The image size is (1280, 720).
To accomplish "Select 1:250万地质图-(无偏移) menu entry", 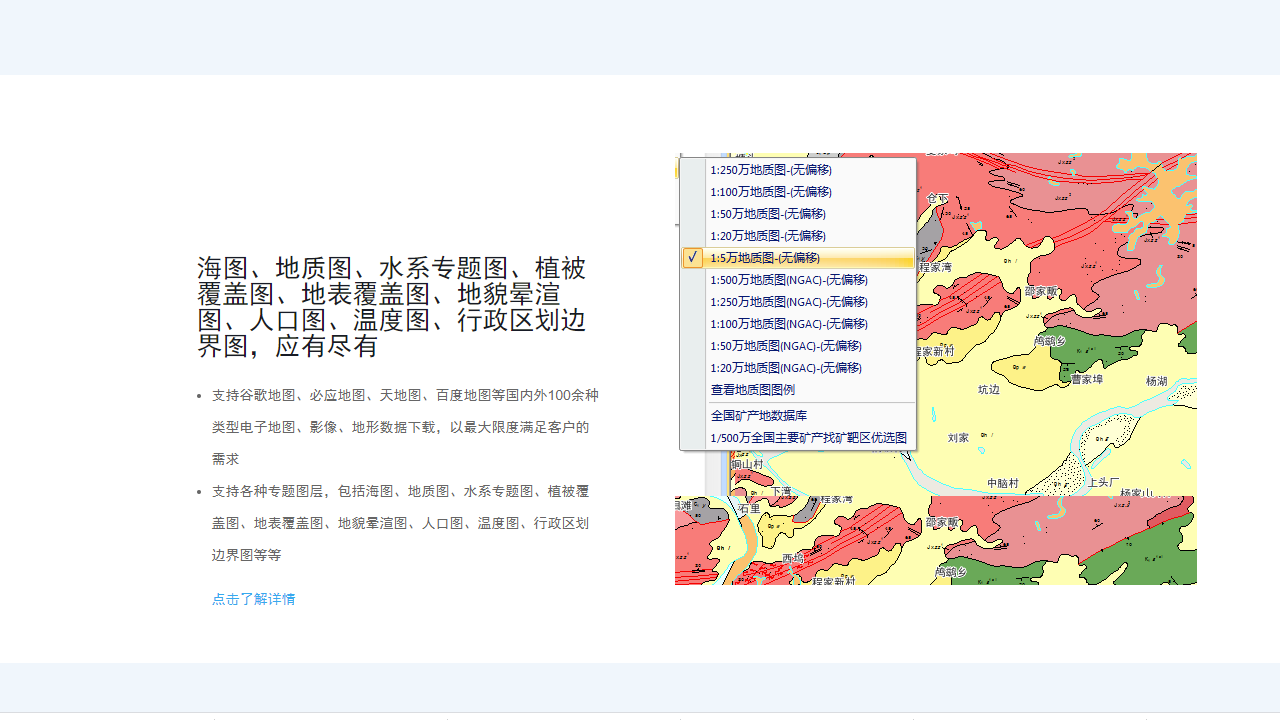I will point(771,170).
